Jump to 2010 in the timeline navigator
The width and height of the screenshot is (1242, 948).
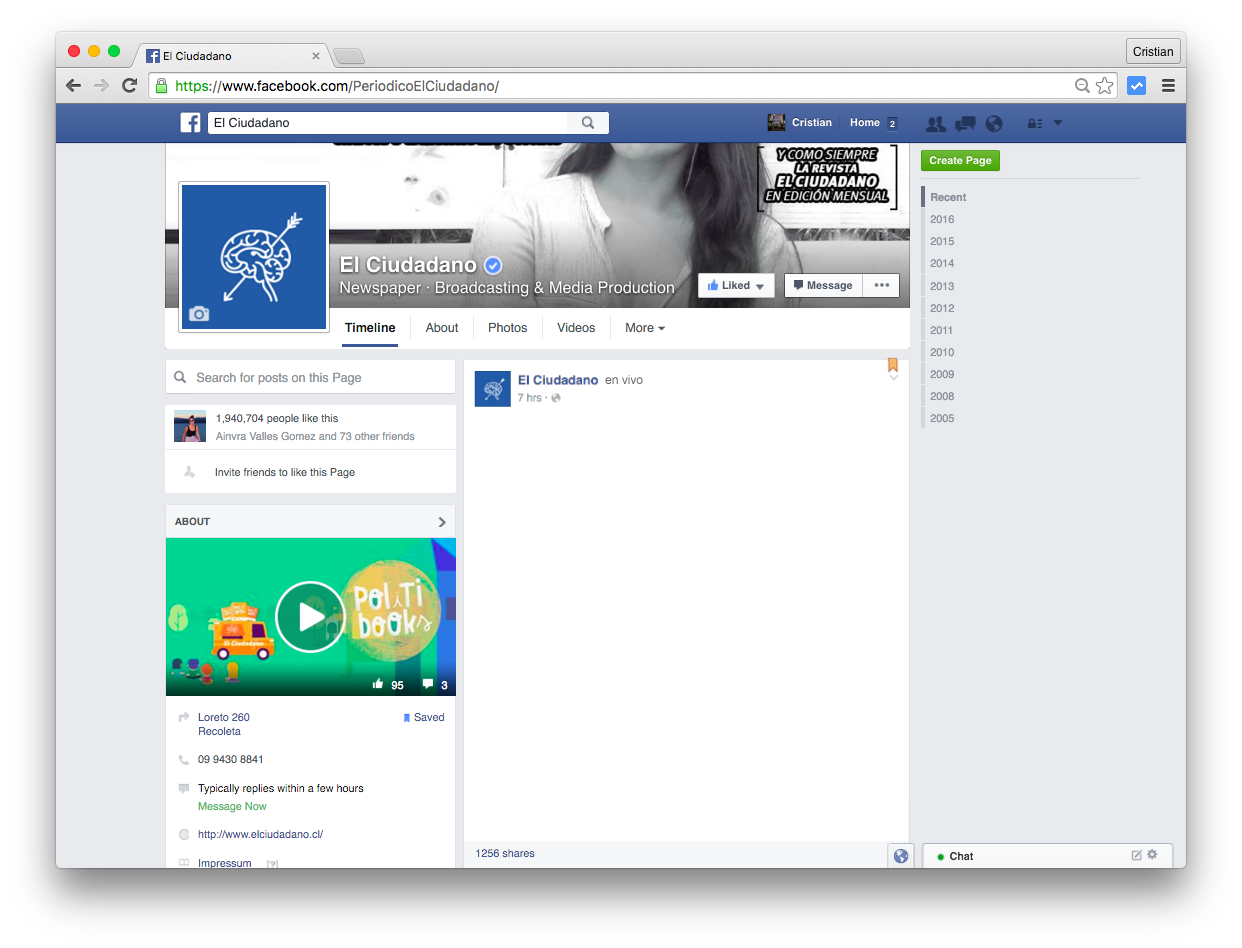942,352
